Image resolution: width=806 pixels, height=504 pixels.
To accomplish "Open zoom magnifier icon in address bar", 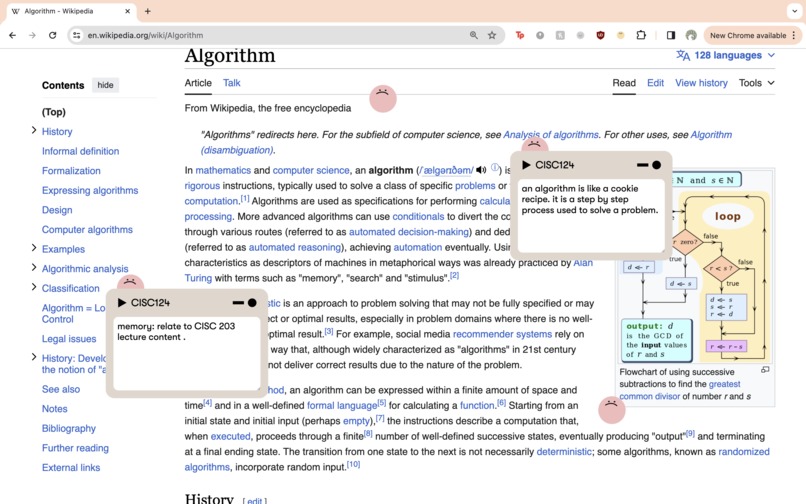I will pyautogui.click(x=473, y=35).
